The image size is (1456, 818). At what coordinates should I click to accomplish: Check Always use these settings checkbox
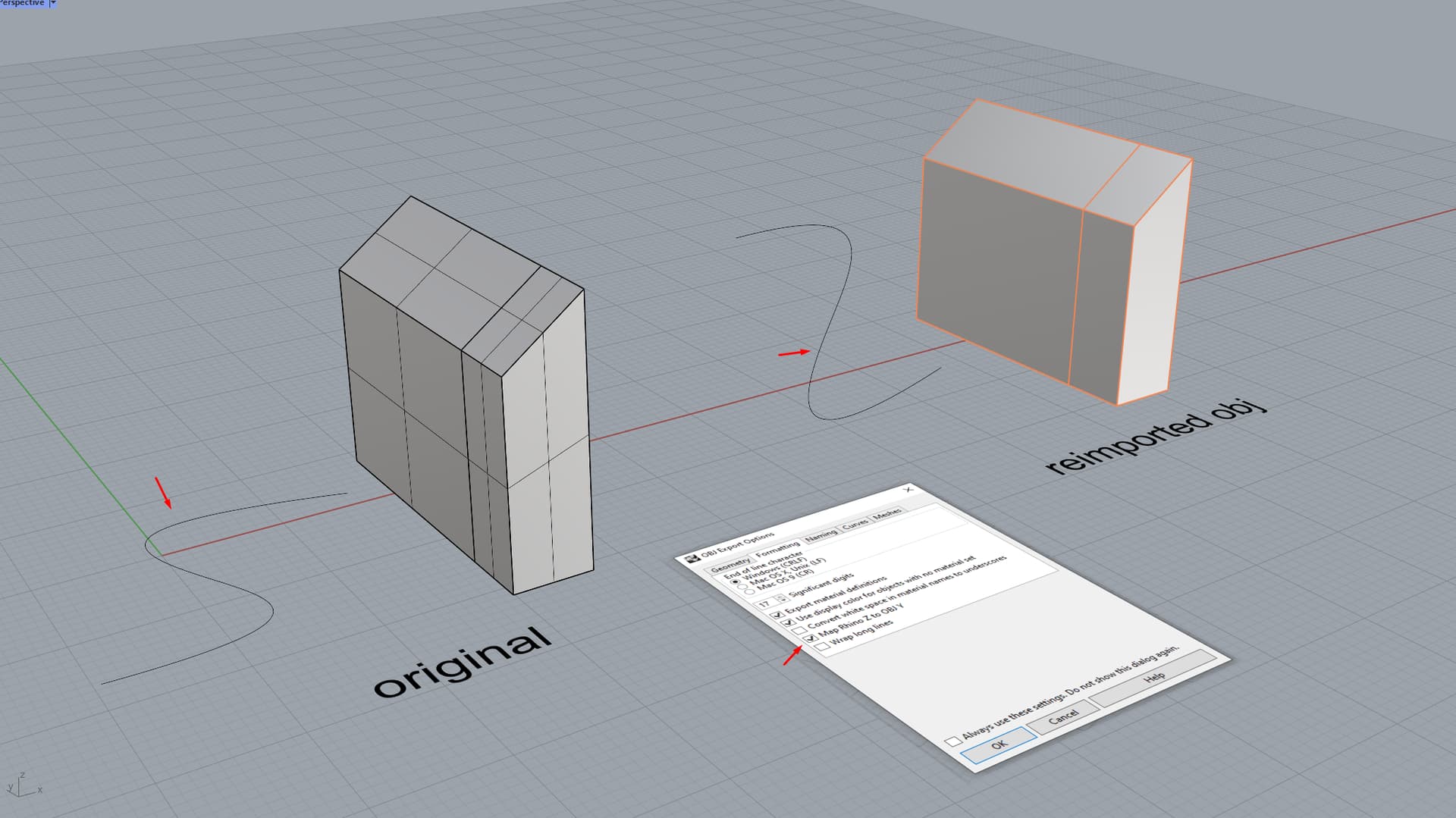click(952, 741)
